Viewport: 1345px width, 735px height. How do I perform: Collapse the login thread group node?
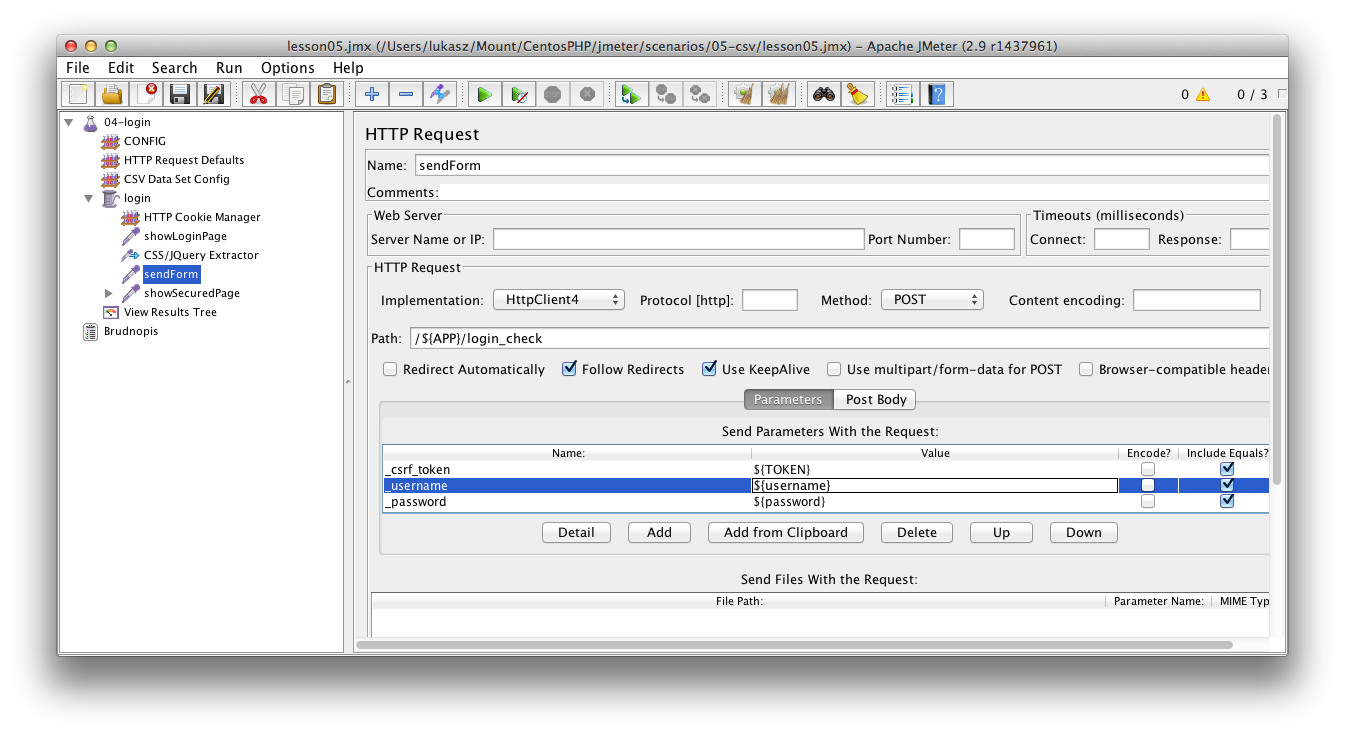click(89, 198)
